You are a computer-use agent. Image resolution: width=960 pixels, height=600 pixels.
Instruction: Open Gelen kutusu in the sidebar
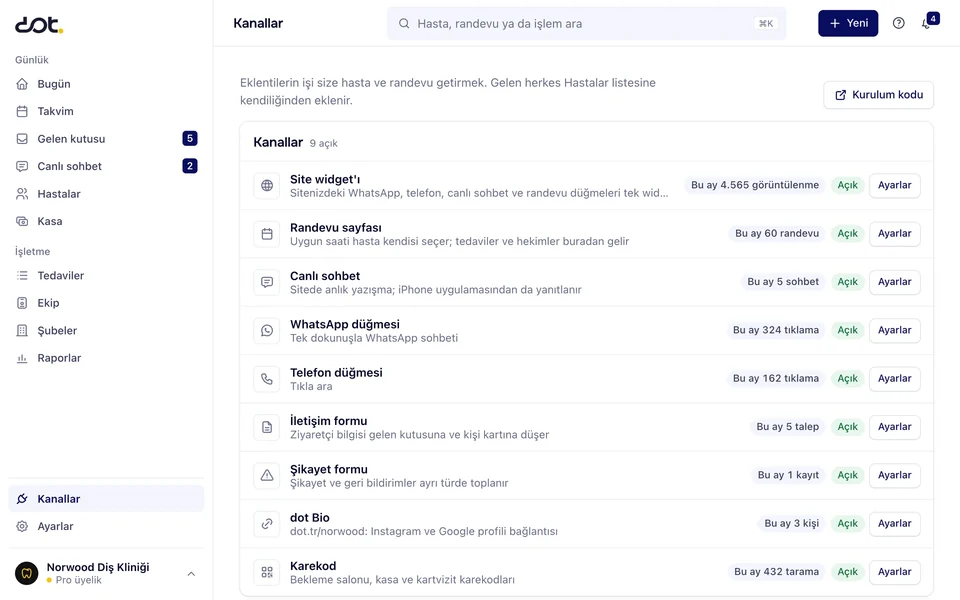106,139
